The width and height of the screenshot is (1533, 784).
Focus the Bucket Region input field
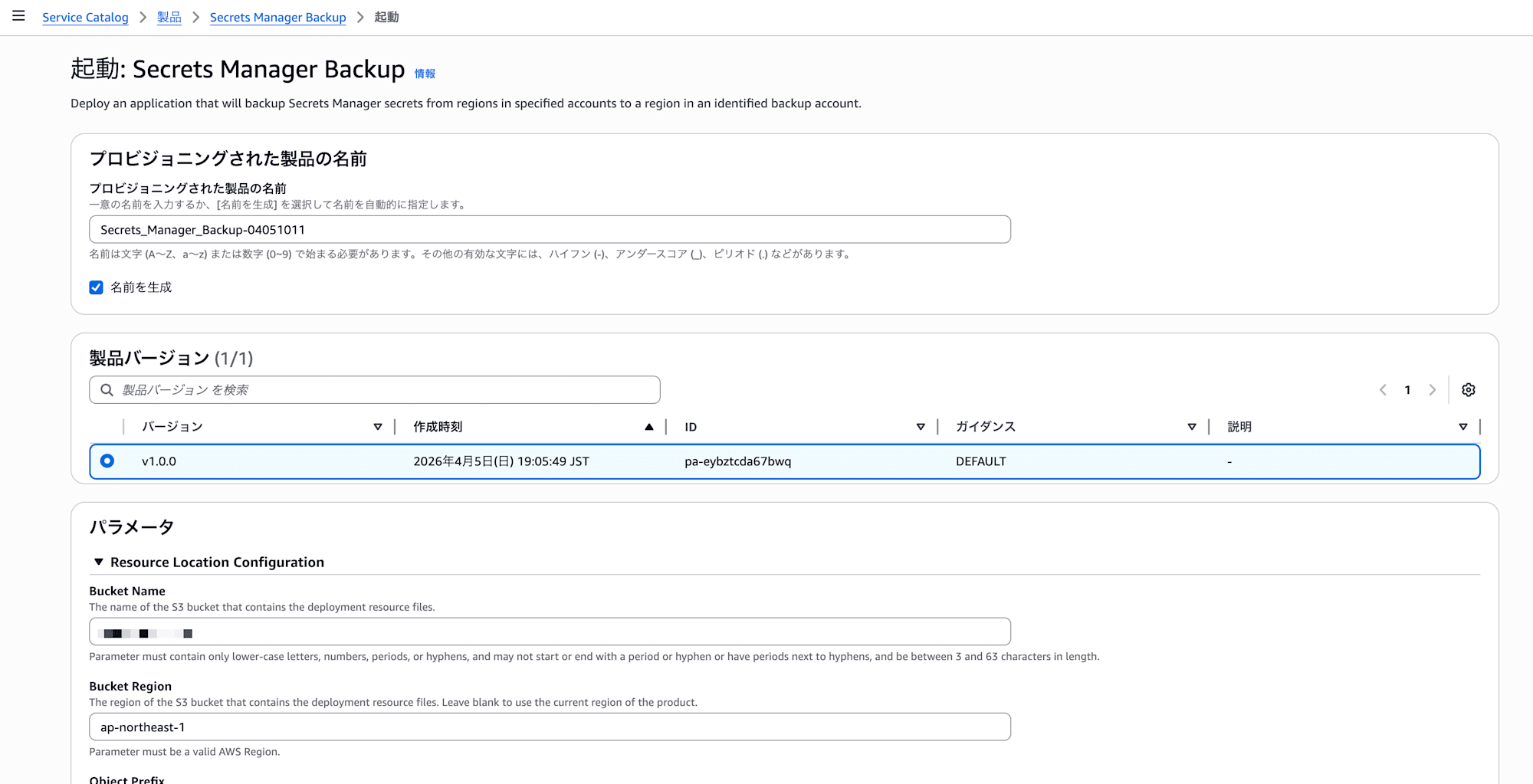(550, 727)
